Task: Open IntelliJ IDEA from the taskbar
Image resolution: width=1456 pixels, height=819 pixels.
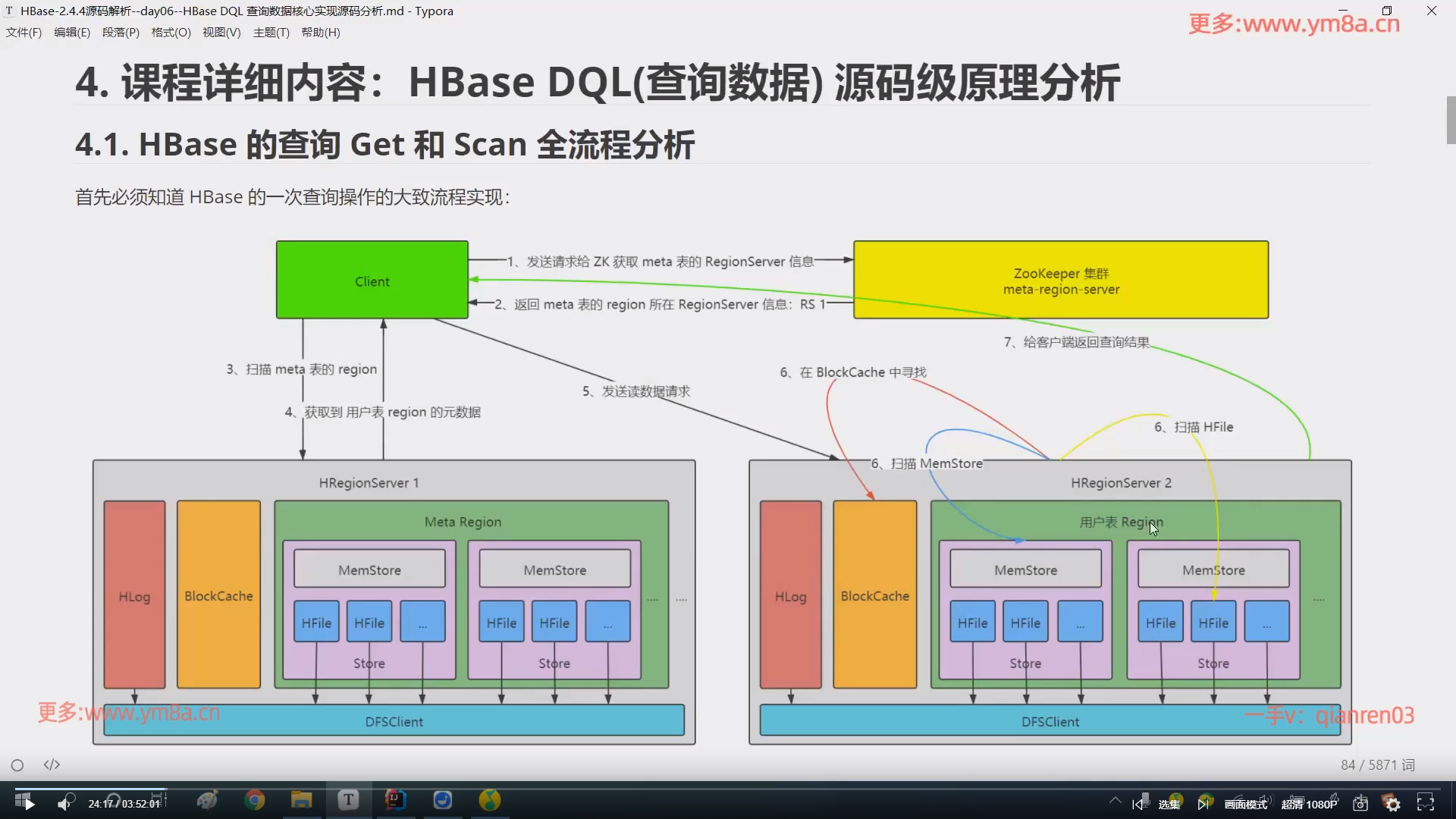Action: tap(396, 800)
